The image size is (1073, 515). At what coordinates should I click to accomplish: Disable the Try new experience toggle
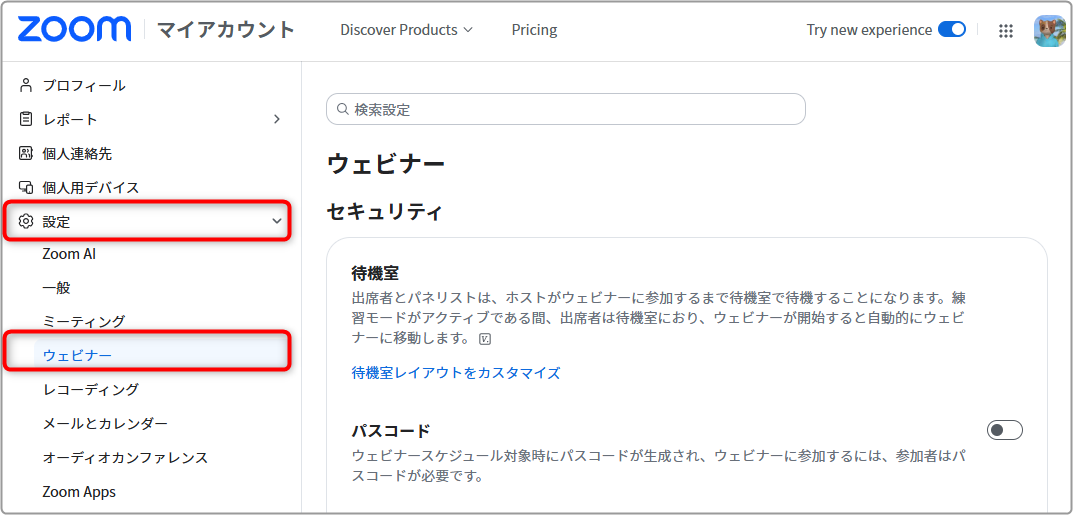tap(951, 30)
